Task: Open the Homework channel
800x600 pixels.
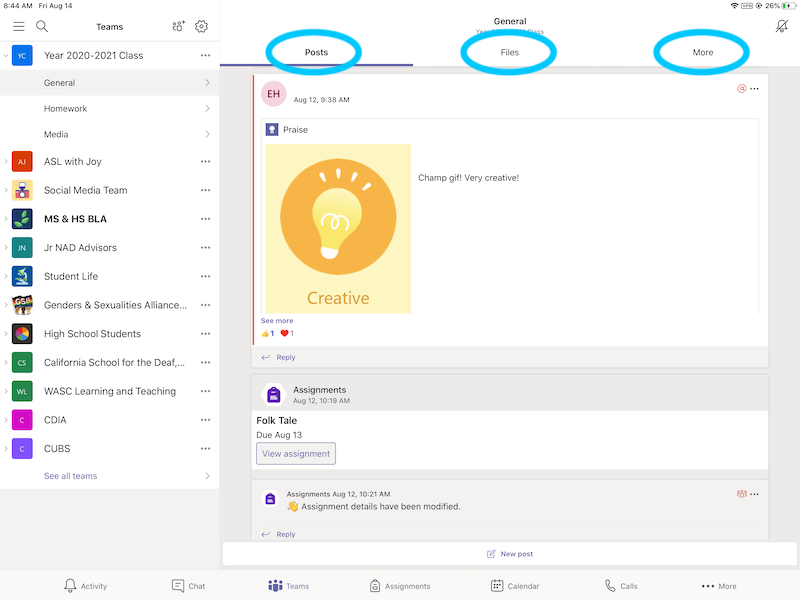Action: (x=110, y=108)
